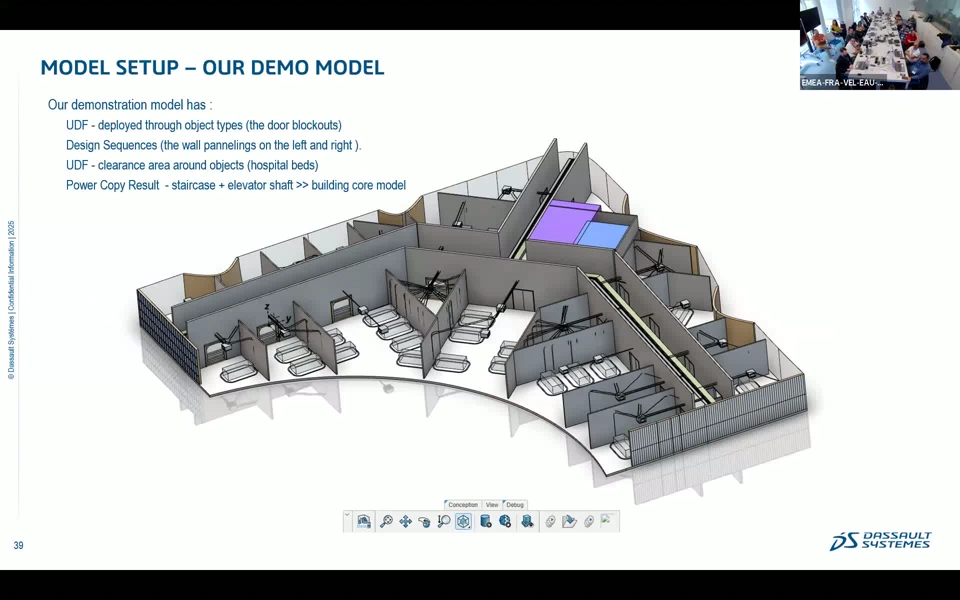Click the 'Power Copy Result' bullet line
The image size is (960, 600).
pyautogui.click(x=236, y=185)
